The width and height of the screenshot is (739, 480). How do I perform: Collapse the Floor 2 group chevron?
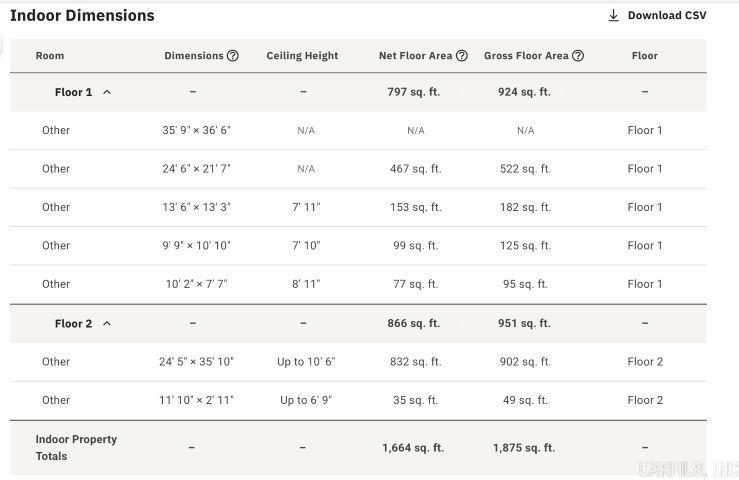pyautogui.click(x=107, y=323)
